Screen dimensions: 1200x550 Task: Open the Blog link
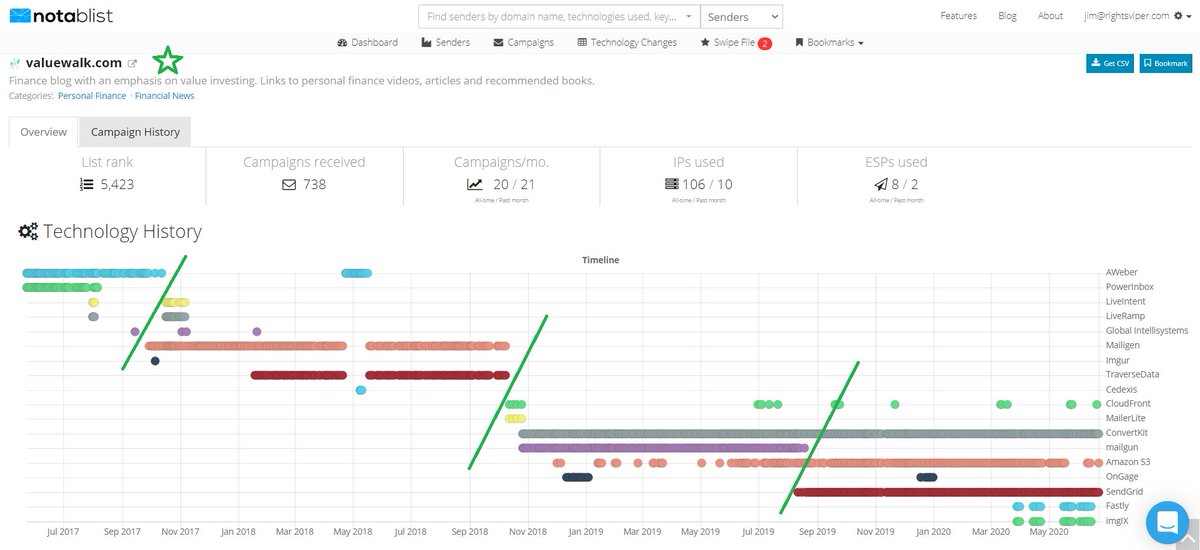coord(1007,16)
